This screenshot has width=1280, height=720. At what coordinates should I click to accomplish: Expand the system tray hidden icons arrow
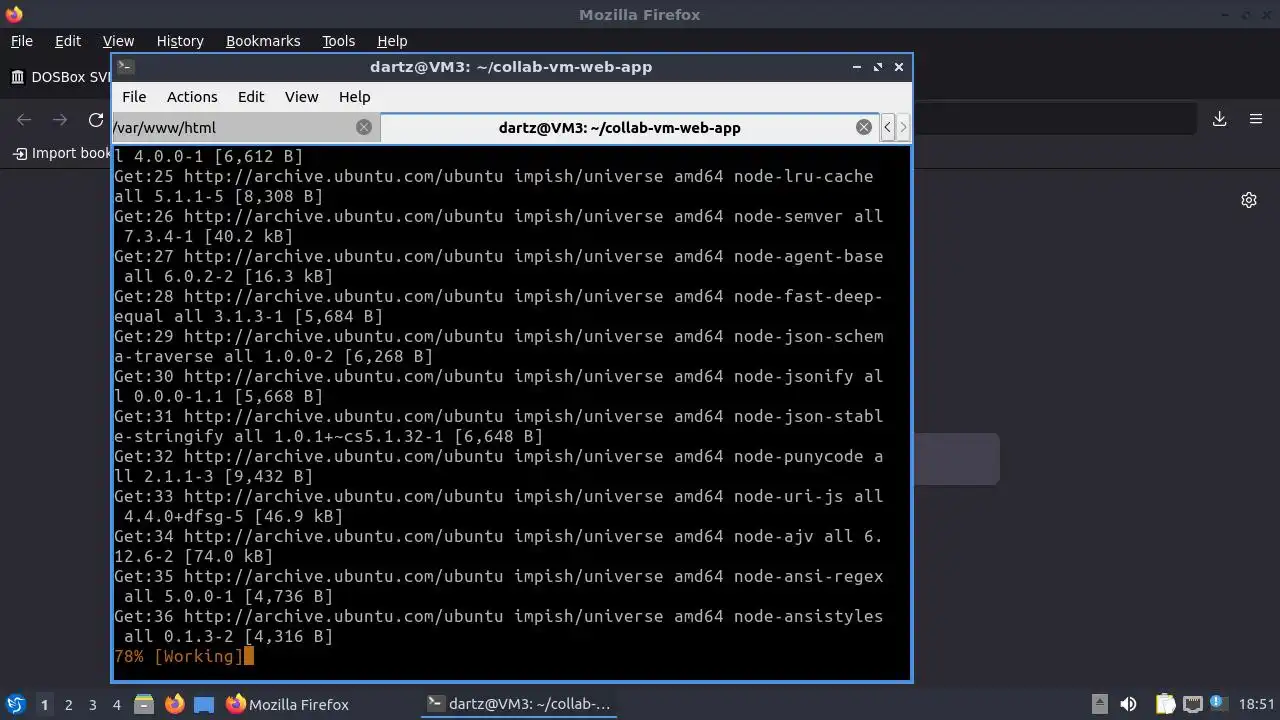pyautogui.click(x=1099, y=704)
